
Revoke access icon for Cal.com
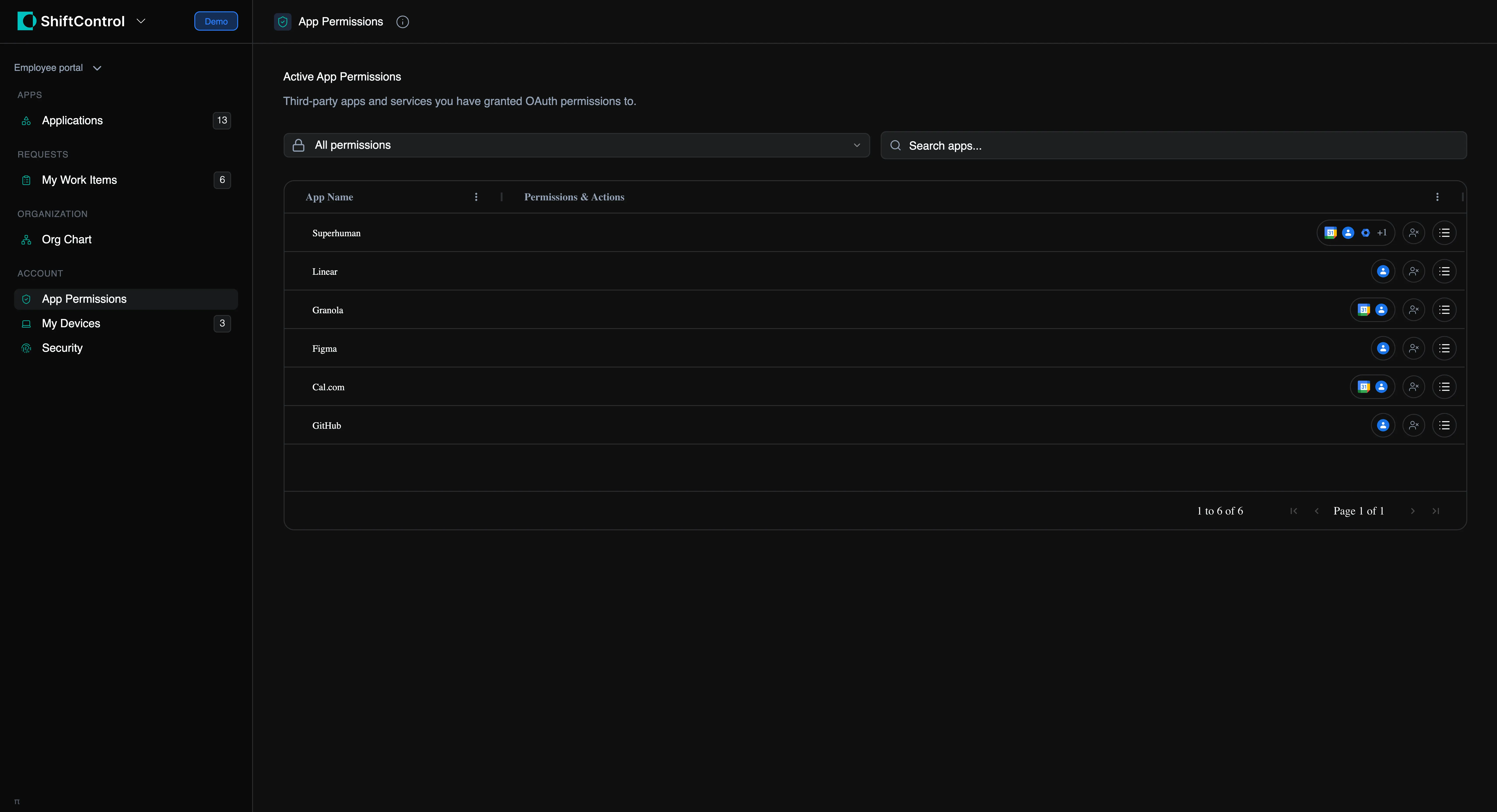pos(1413,387)
